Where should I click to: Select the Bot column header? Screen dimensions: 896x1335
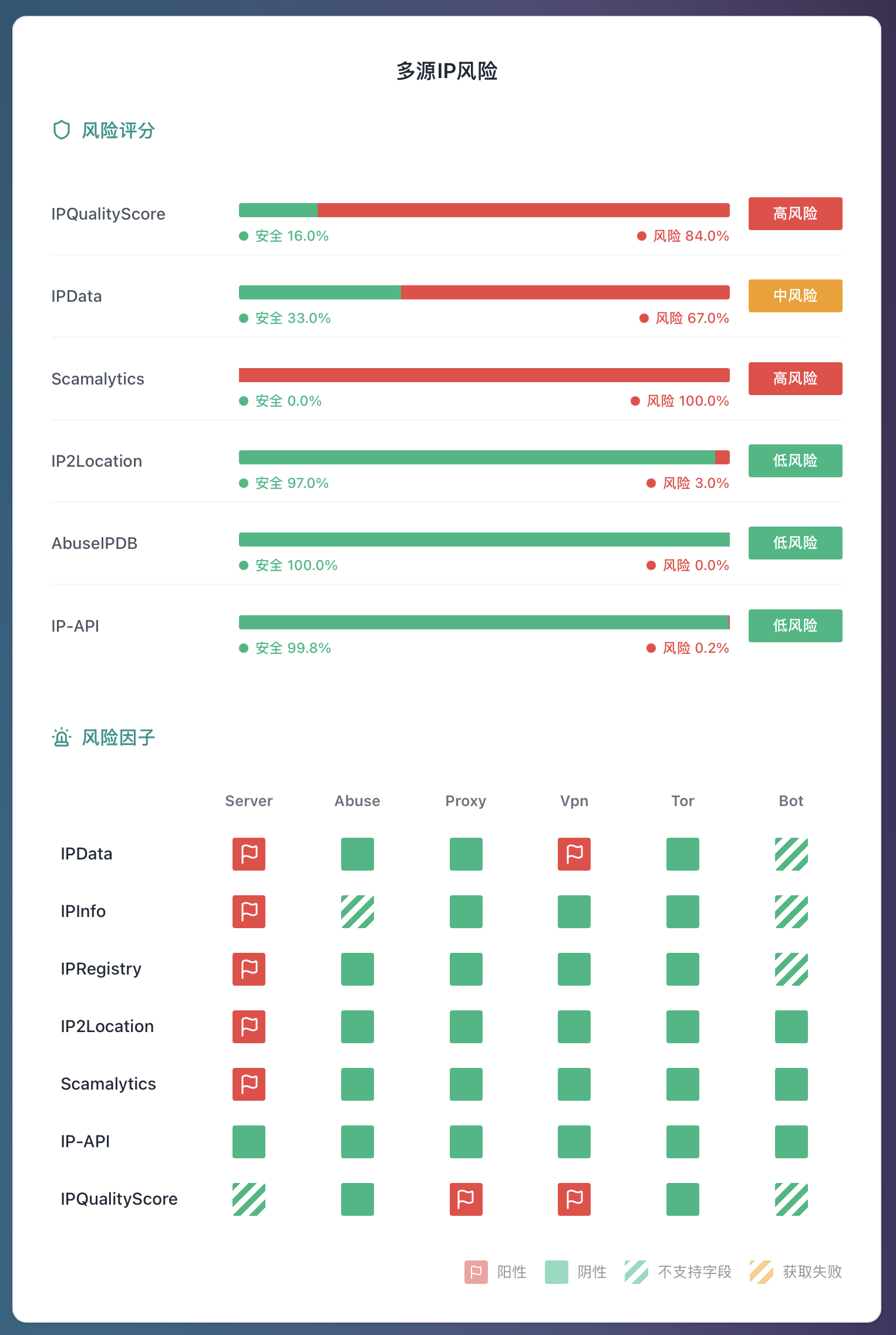[791, 801]
